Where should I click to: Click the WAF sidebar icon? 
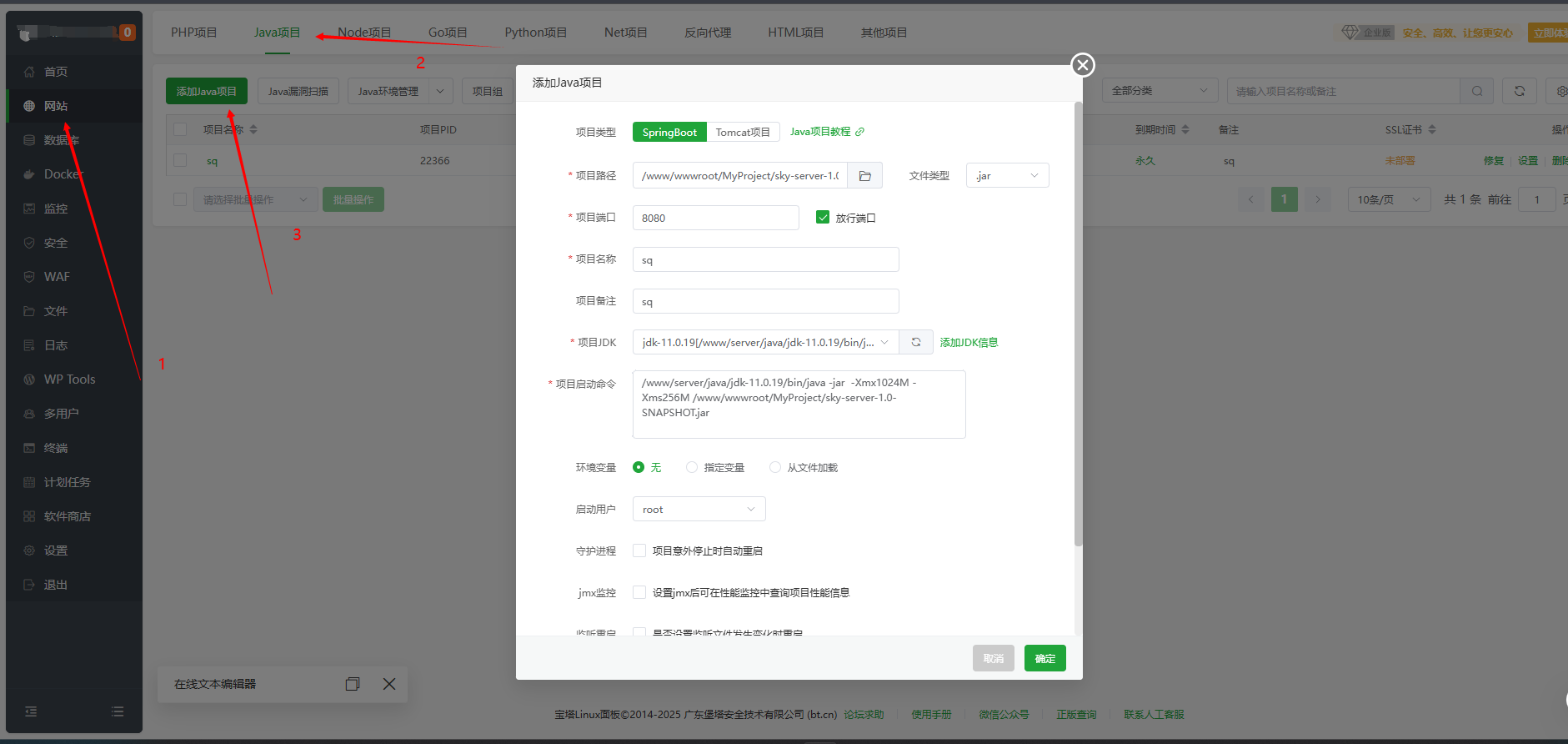tap(29, 277)
